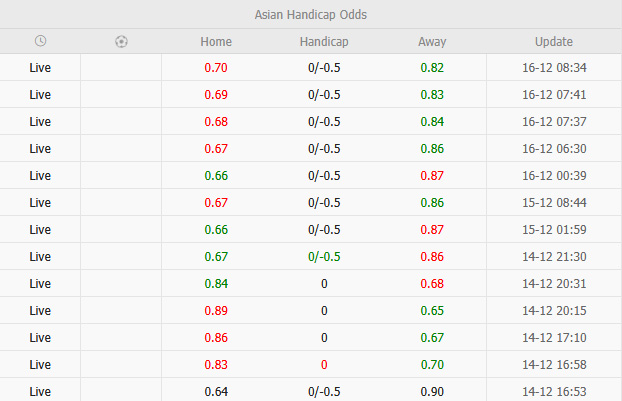622x401 pixels.
Task: Click home odds 0.84 in 14-12 20:31 row
Action: coord(216,284)
